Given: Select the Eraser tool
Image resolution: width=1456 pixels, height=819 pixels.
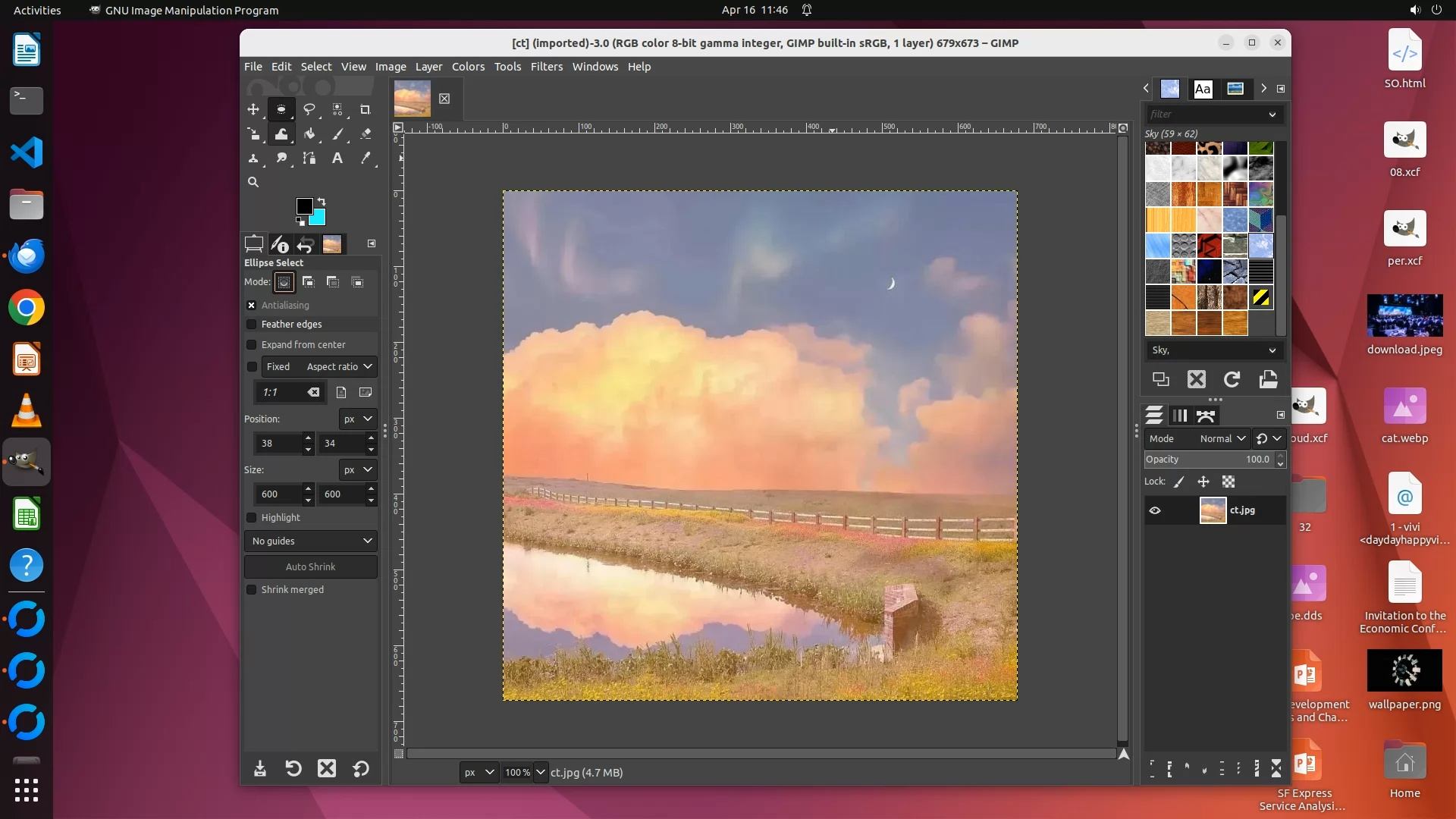Looking at the screenshot, I should (x=366, y=134).
